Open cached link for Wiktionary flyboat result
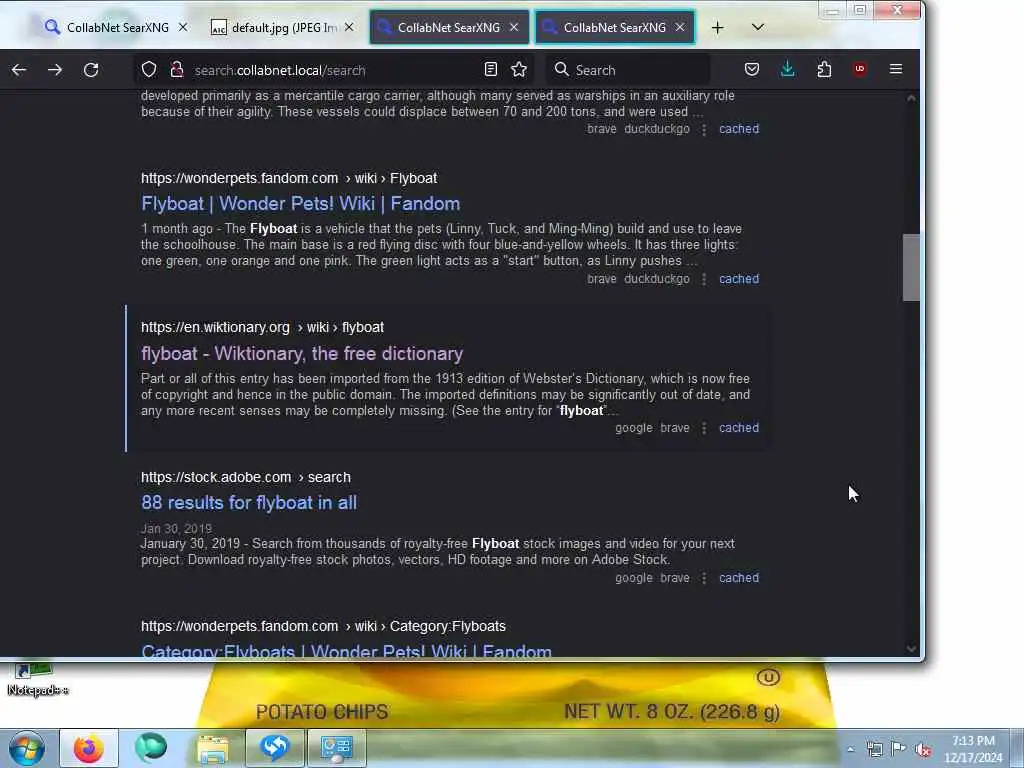 point(739,428)
